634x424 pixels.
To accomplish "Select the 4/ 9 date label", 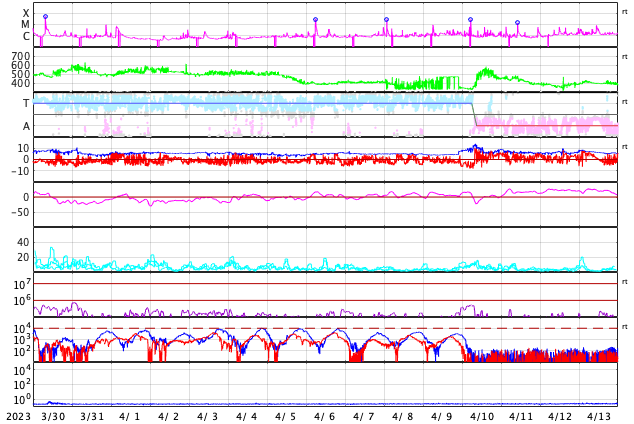I will coord(442,417).
